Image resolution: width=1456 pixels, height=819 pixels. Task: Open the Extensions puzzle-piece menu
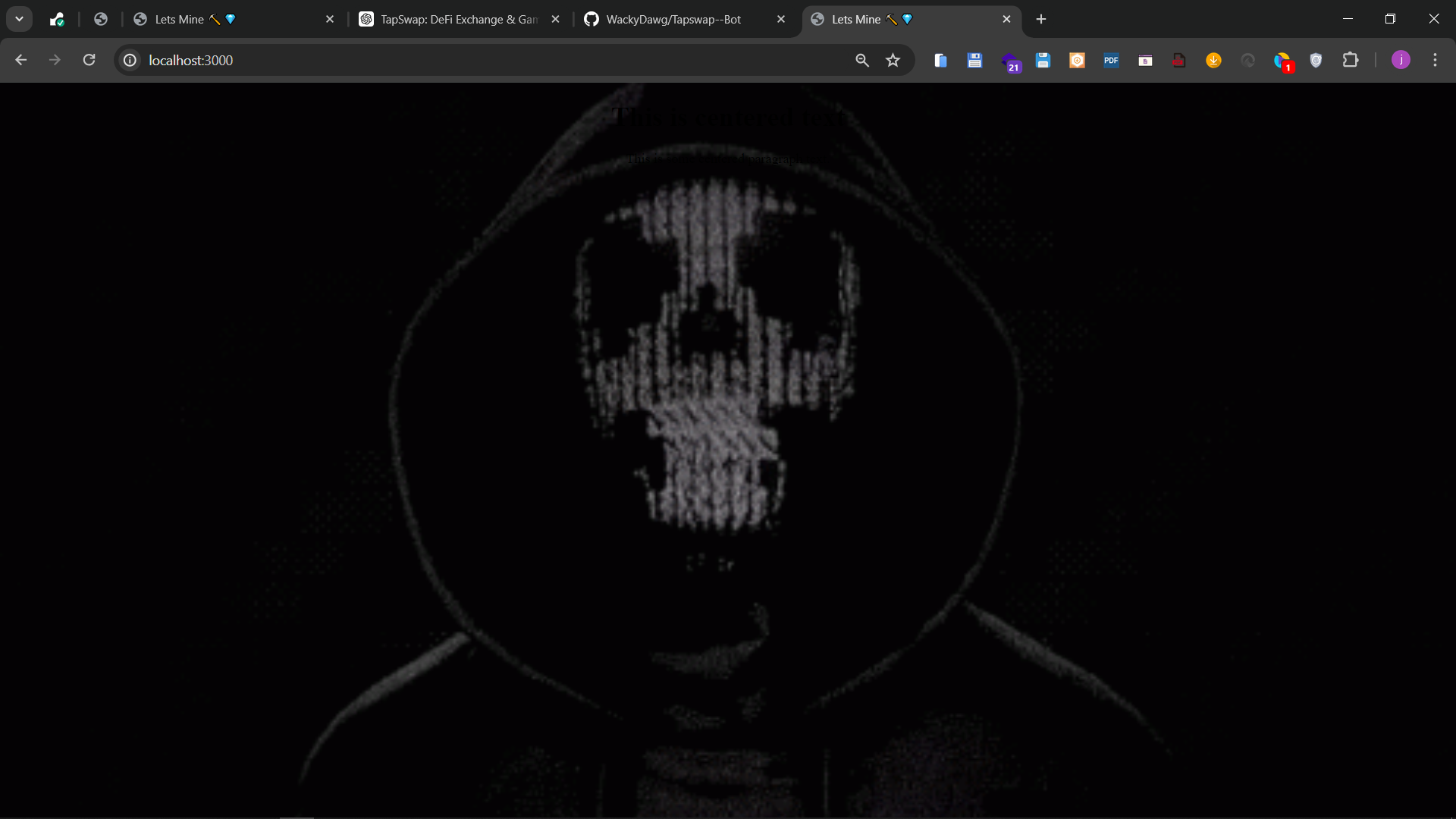(x=1350, y=60)
